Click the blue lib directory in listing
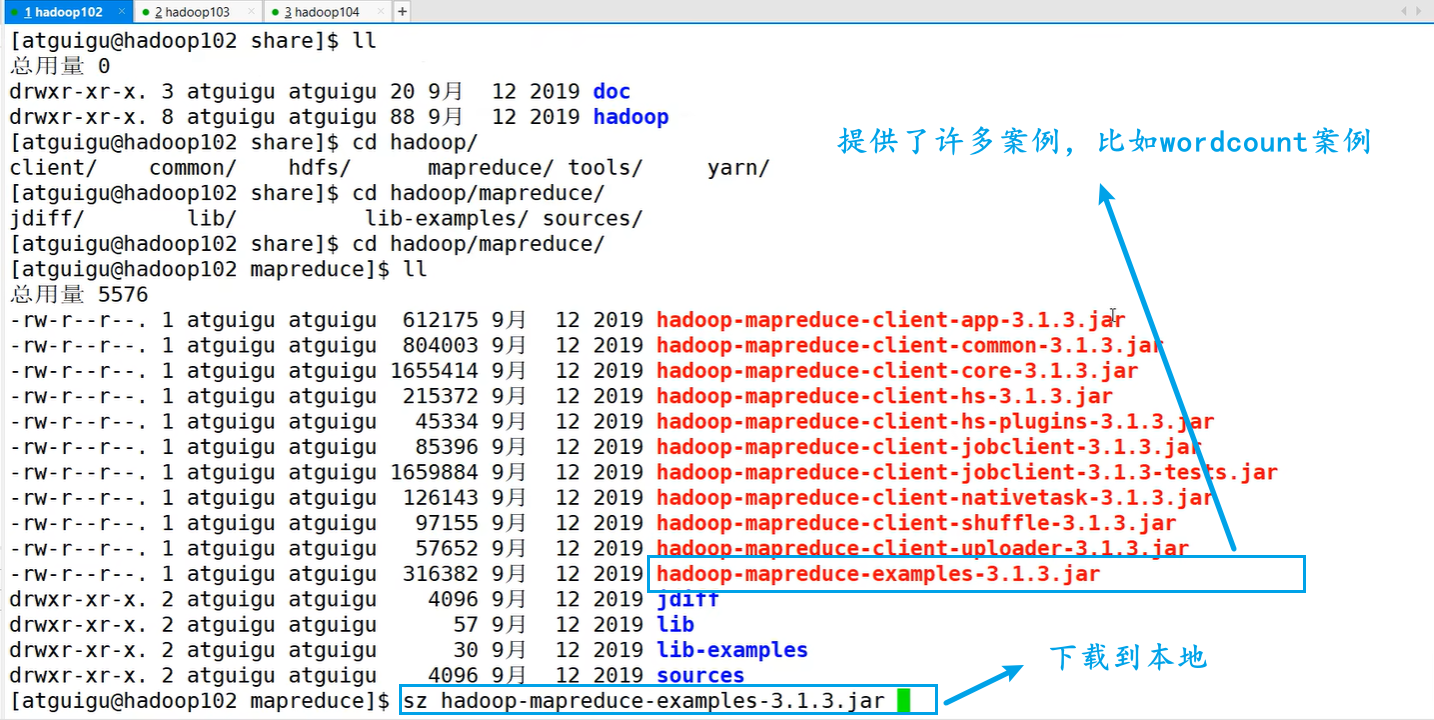 point(675,625)
